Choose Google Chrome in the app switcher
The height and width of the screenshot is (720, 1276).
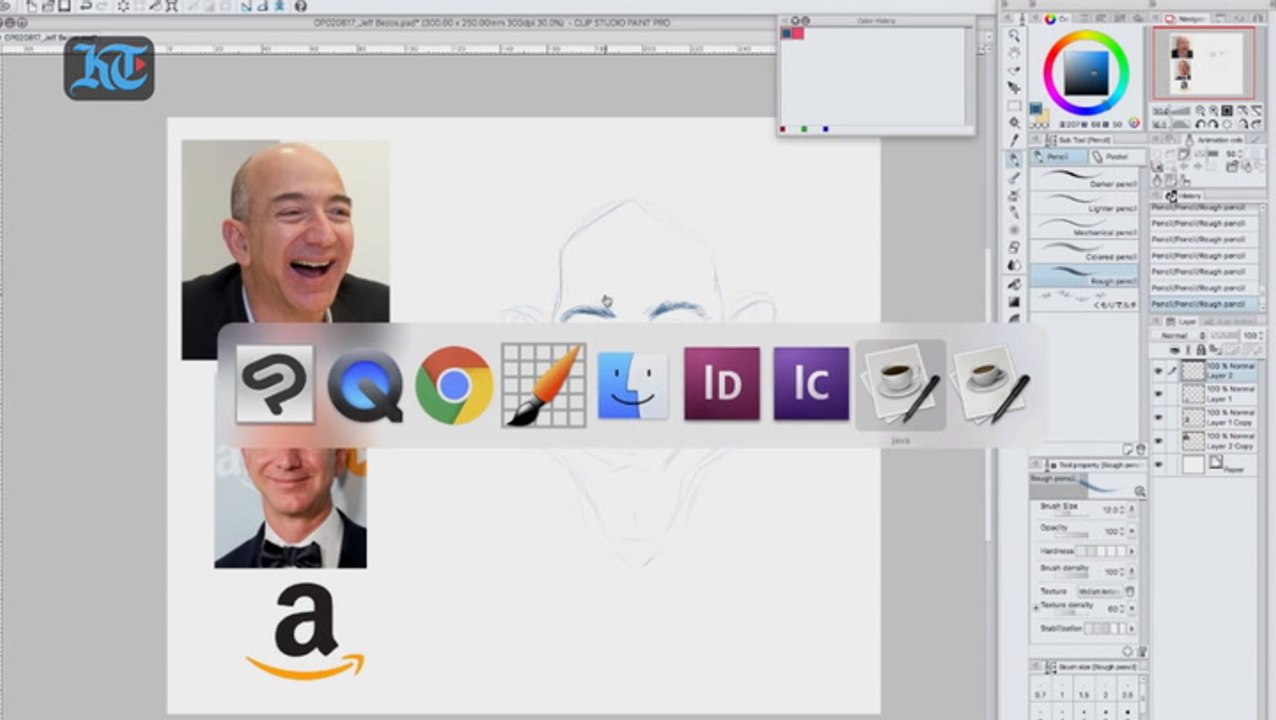[x=454, y=385]
